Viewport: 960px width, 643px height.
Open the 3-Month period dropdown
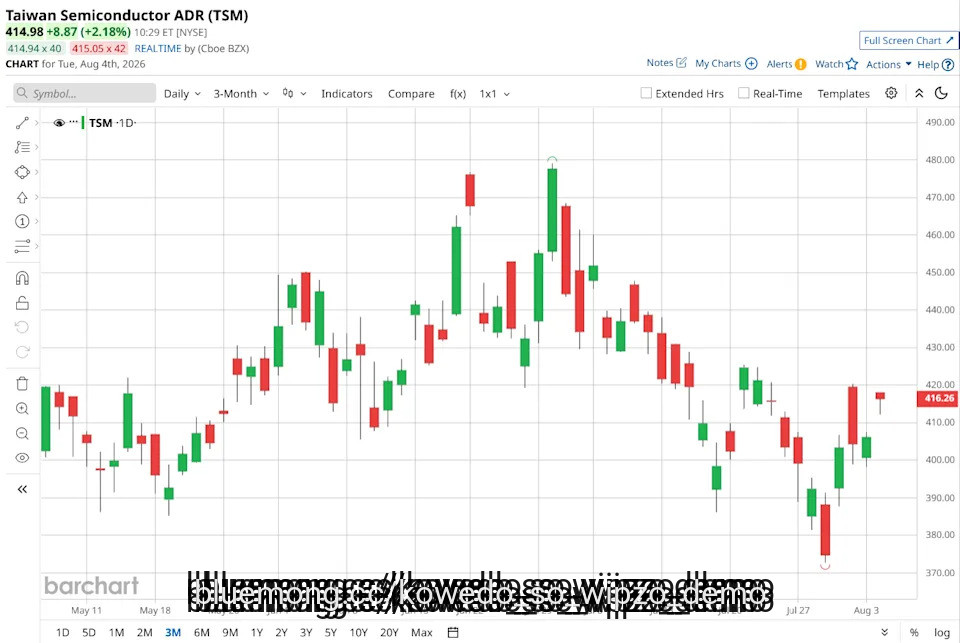point(241,94)
